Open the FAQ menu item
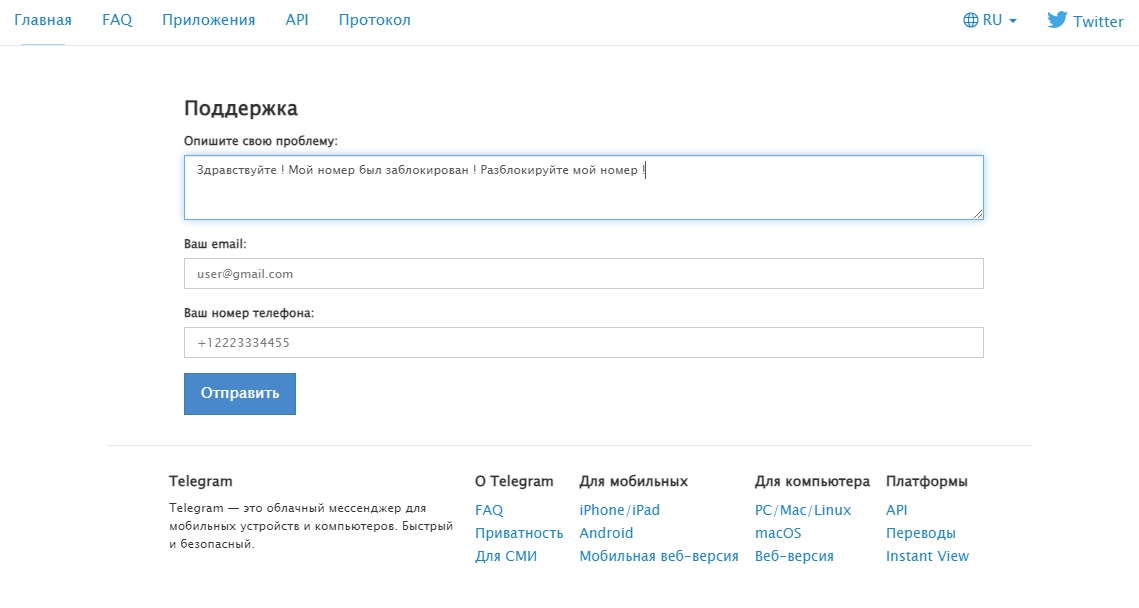The image size is (1139, 608). point(117,19)
